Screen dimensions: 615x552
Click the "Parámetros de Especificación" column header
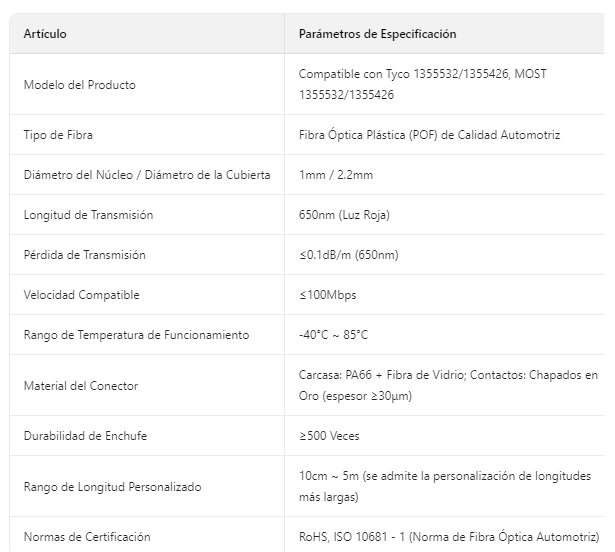[377, 34]
